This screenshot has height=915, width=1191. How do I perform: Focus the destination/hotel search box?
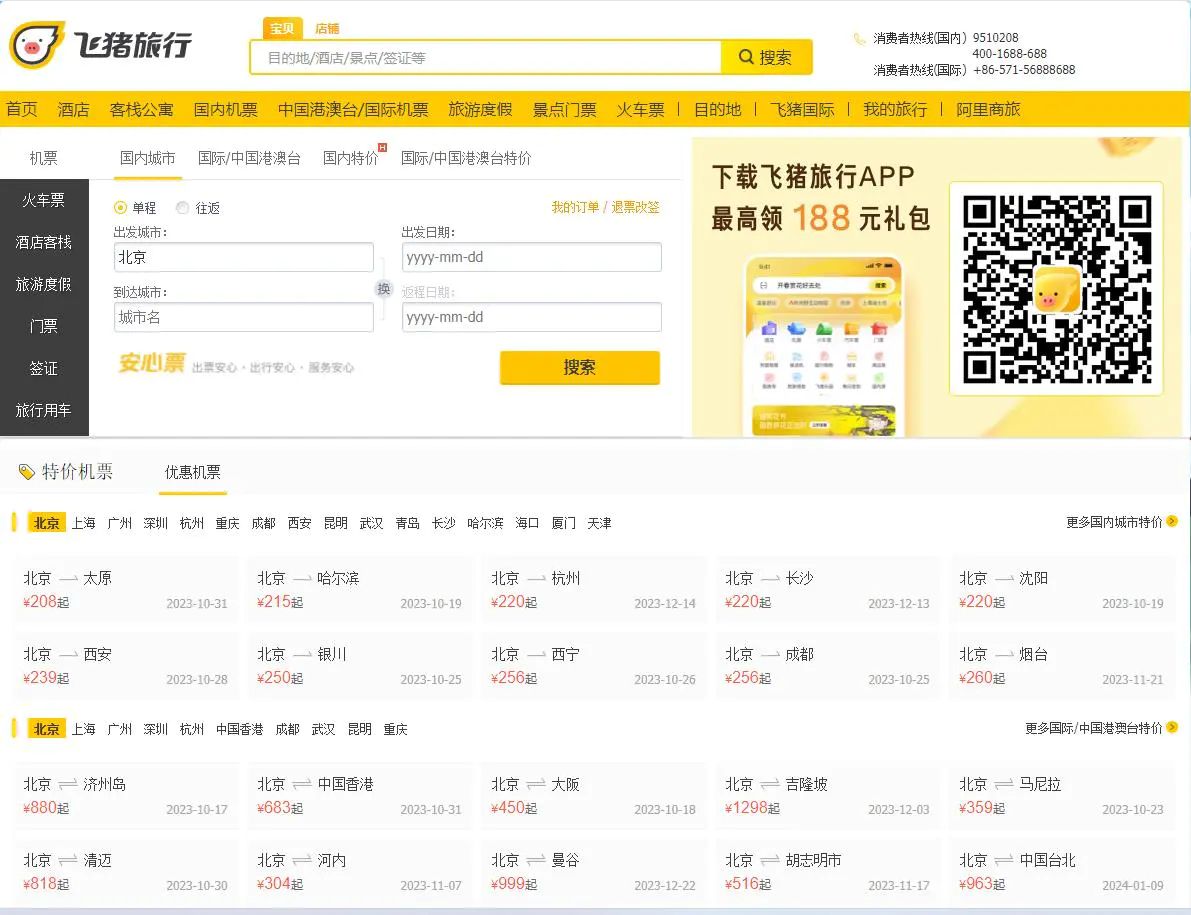[x=486, y=58]
